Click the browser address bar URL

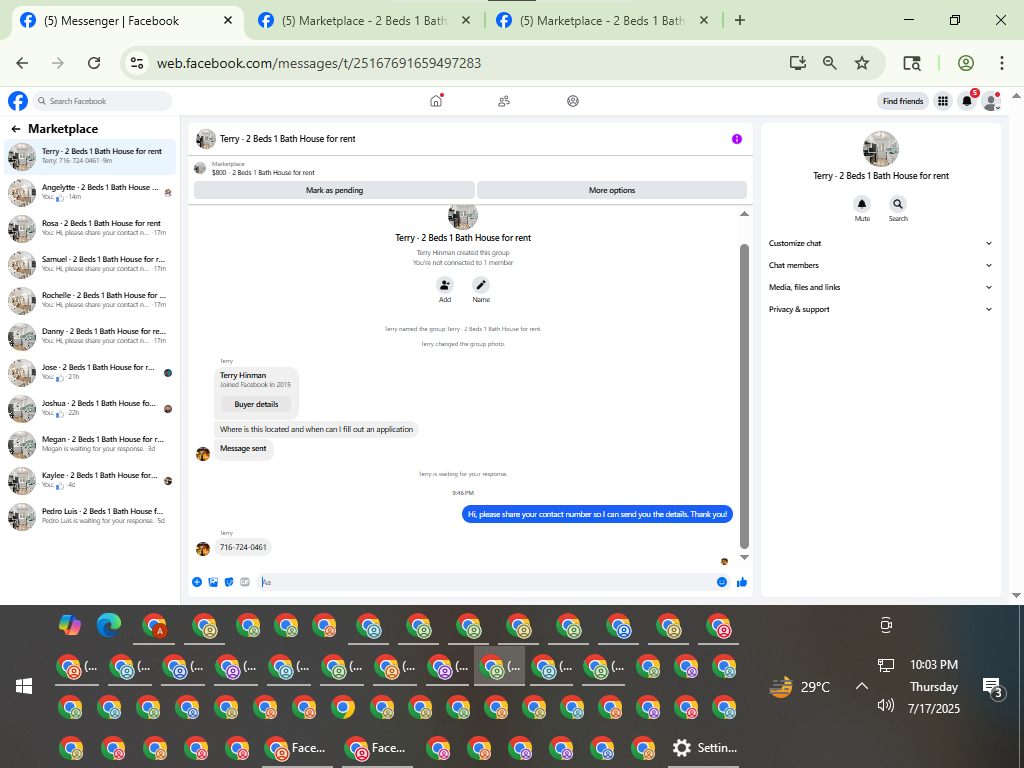click(319, 63)
